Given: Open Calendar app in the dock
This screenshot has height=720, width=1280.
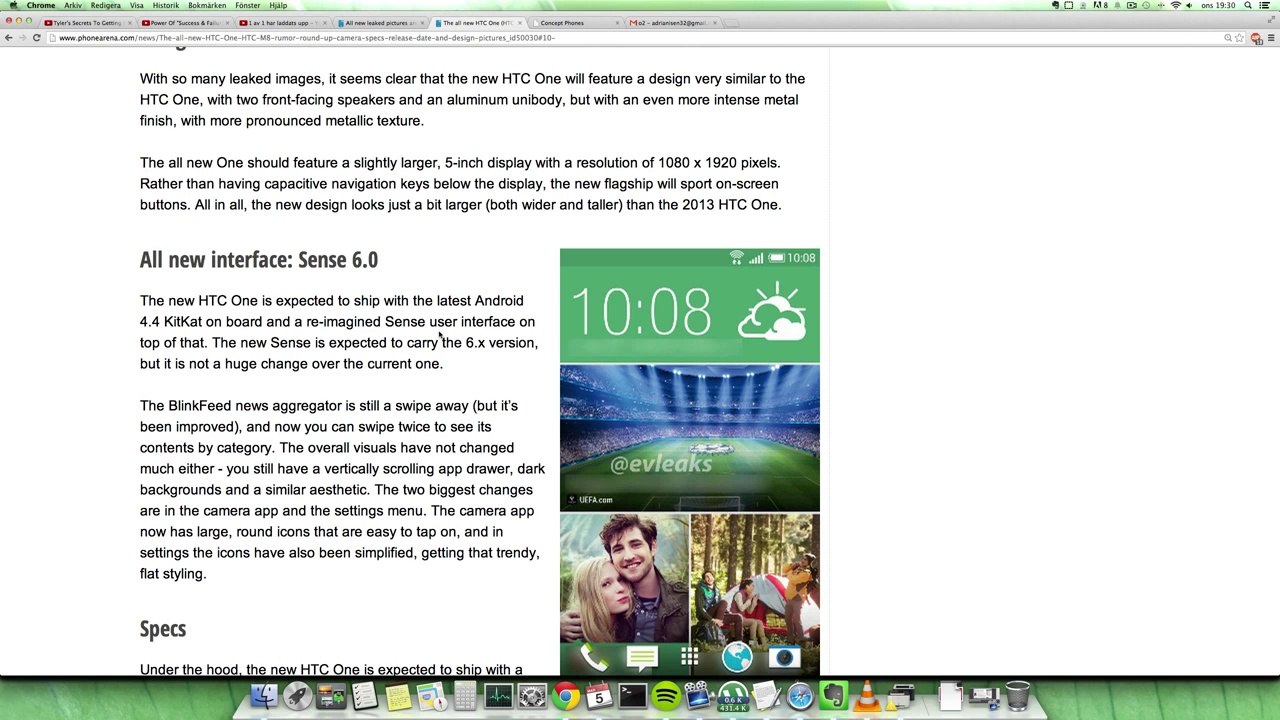Looking at the screenshot, I should [x=599, y=695].
